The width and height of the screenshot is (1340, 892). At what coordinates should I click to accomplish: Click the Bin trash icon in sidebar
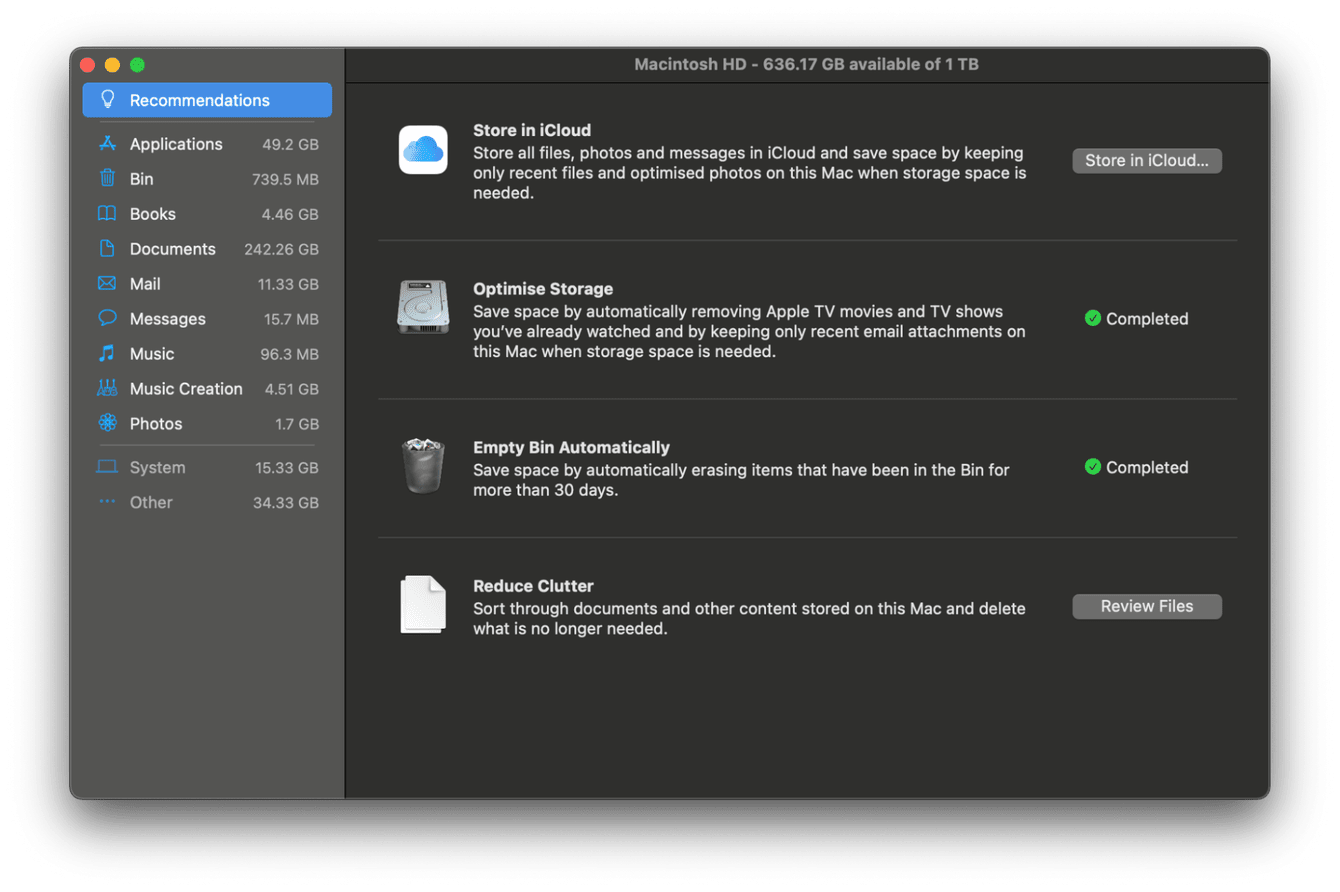[x=107, y=179]
